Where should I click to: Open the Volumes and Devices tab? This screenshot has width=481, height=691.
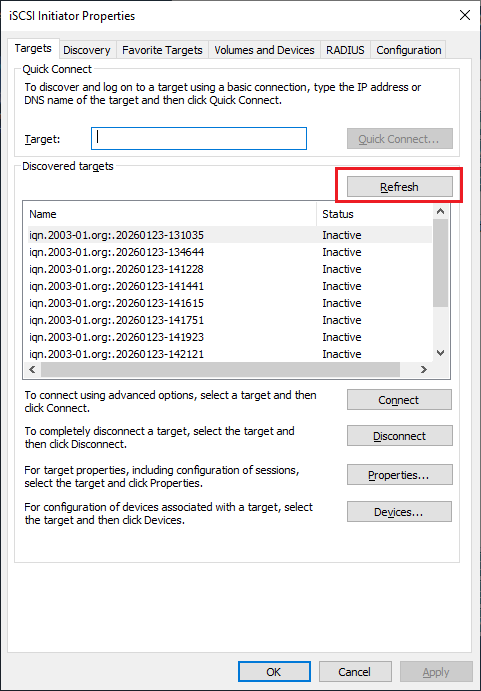tap(265, 50)
